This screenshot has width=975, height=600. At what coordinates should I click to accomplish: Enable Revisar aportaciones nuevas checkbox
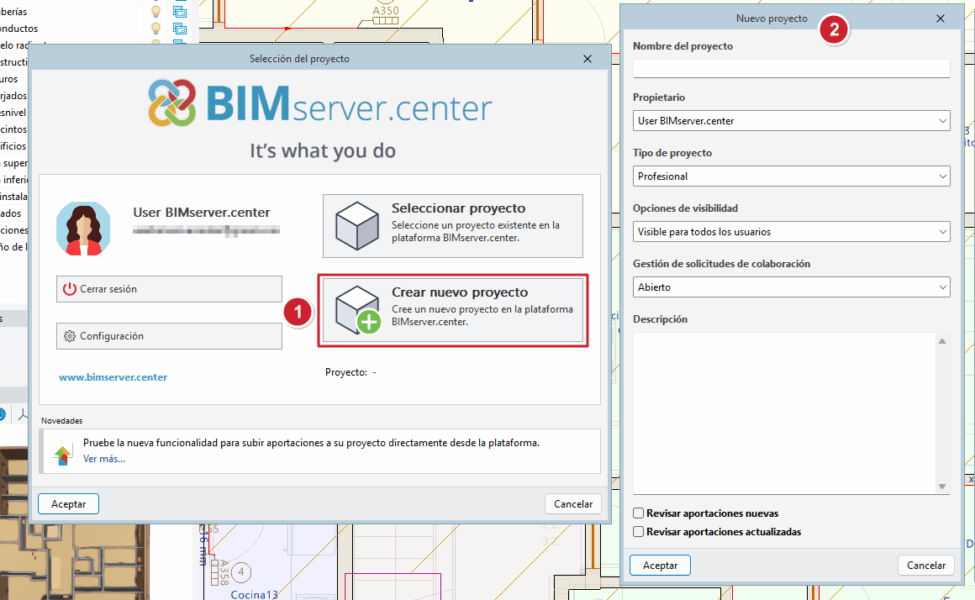638,514
